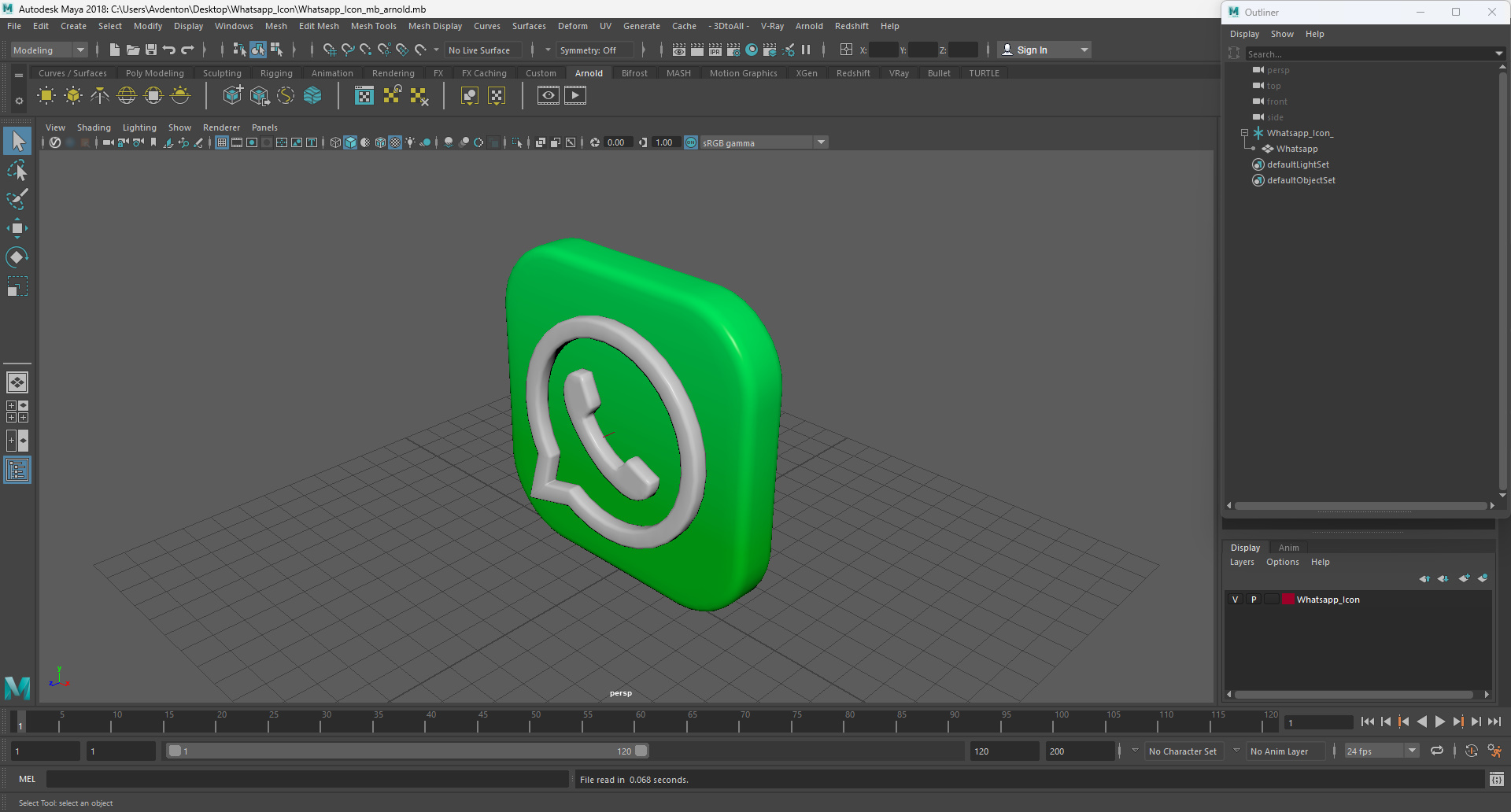1511x812 pixels.
Task: Click the range slider end handle at 120
Action: click(641, 751)
